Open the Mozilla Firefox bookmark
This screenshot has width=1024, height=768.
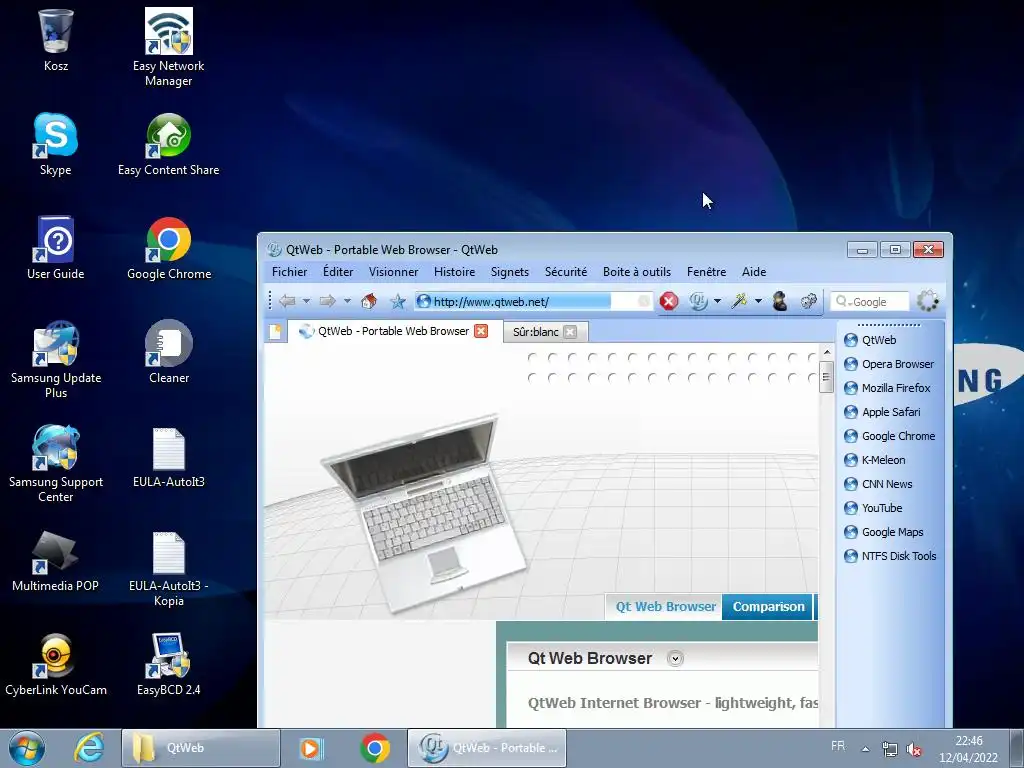887,388
